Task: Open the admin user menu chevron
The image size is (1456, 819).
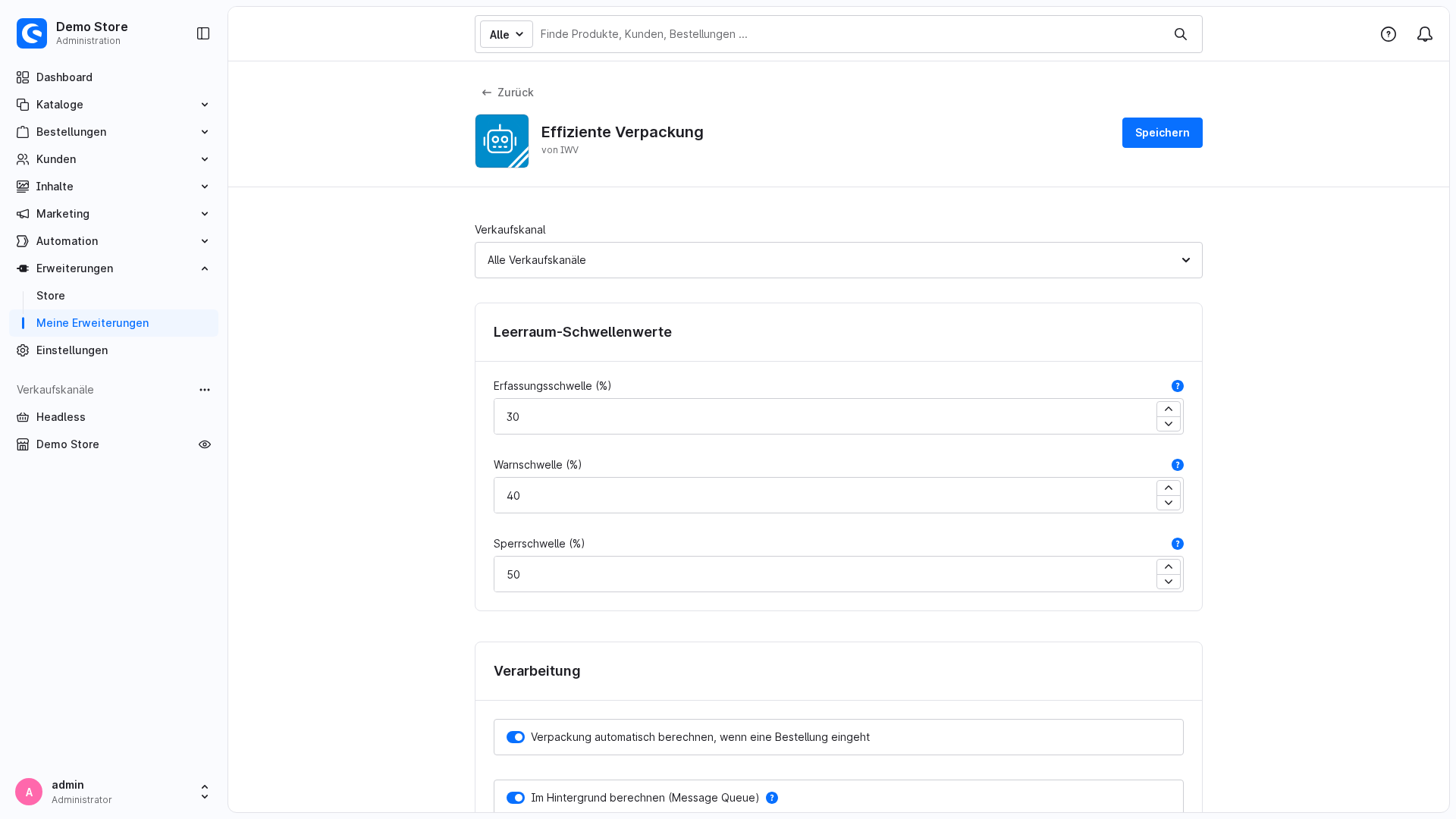Action: click(205, 792)
